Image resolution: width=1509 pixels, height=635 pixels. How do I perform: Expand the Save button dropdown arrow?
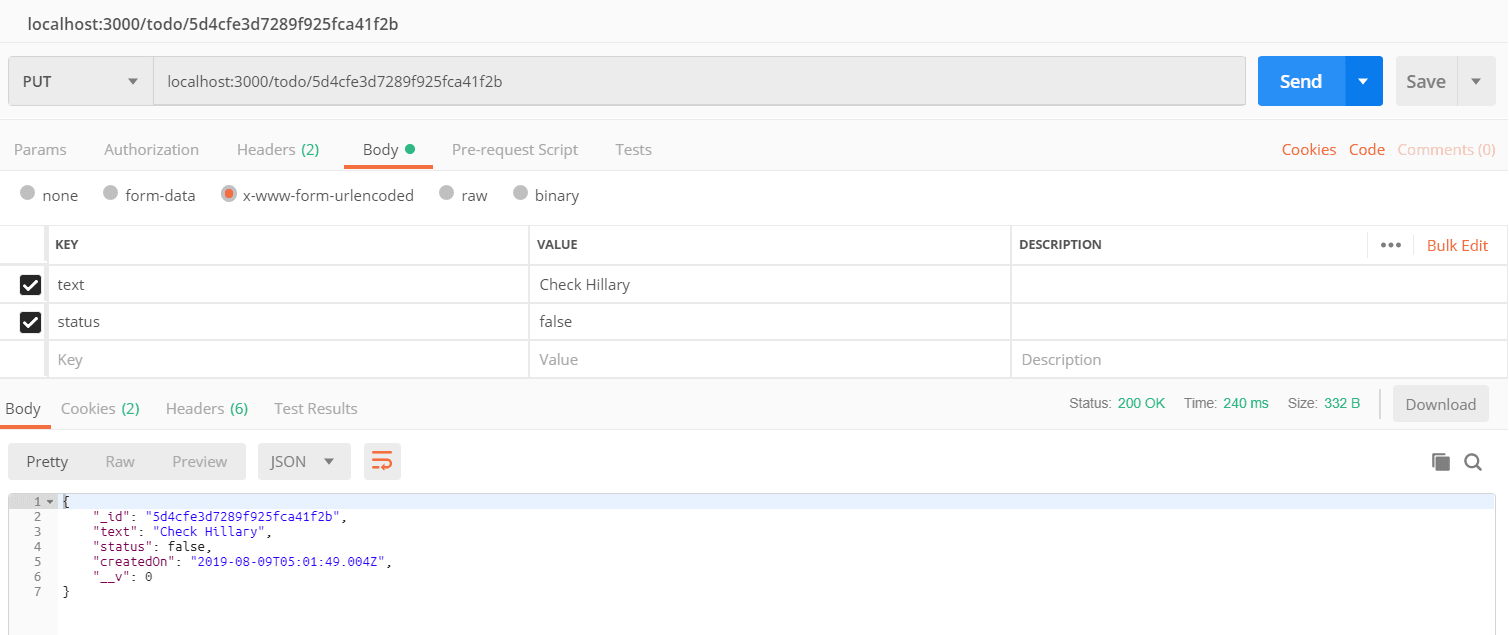pos(1476,81)
